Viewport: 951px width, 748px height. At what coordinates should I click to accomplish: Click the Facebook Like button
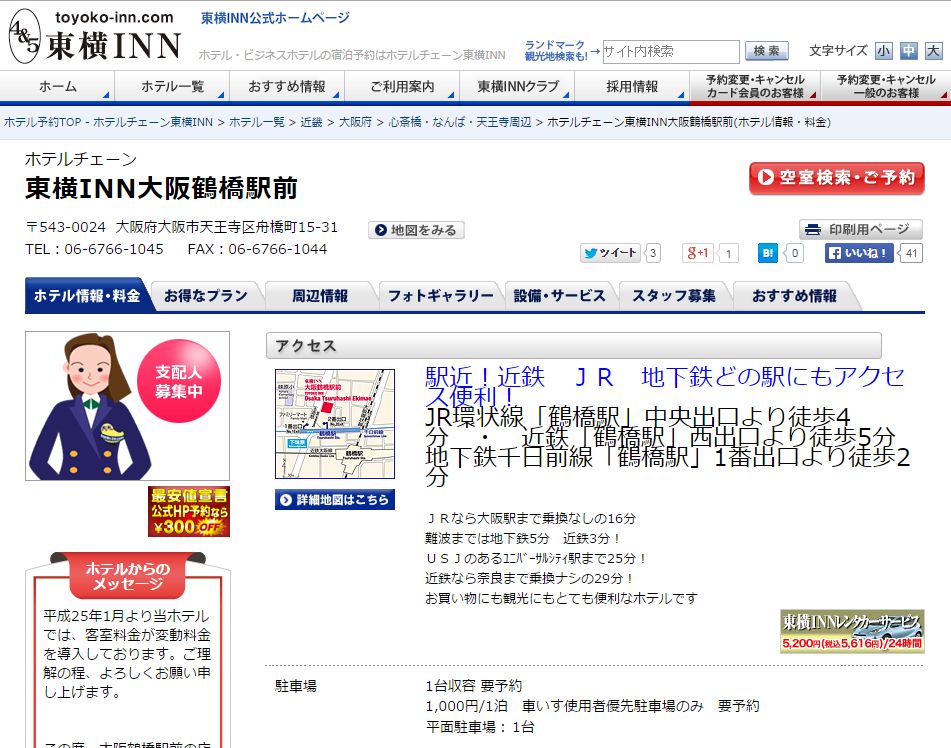(x=859, y=253)
